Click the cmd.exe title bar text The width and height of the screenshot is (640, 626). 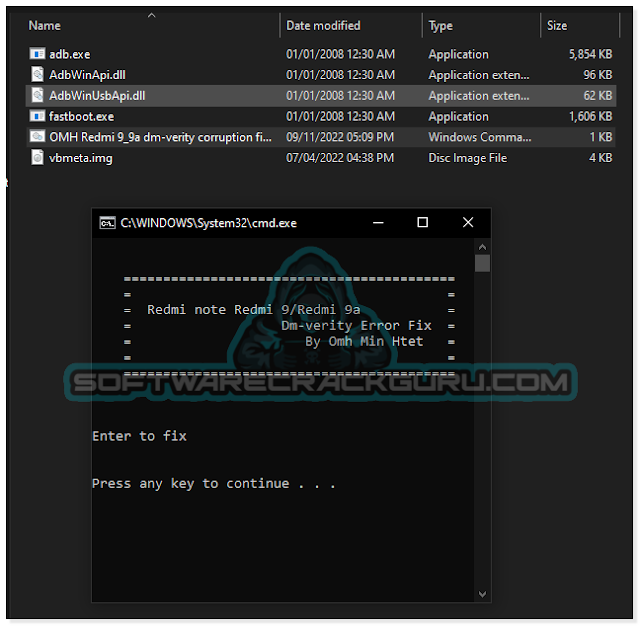(x=209, y=223)
